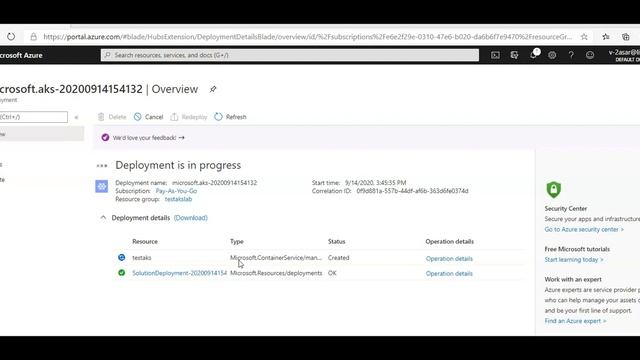Click the Microsoft.Resources/deployments type cell

(x=276, y=273)
